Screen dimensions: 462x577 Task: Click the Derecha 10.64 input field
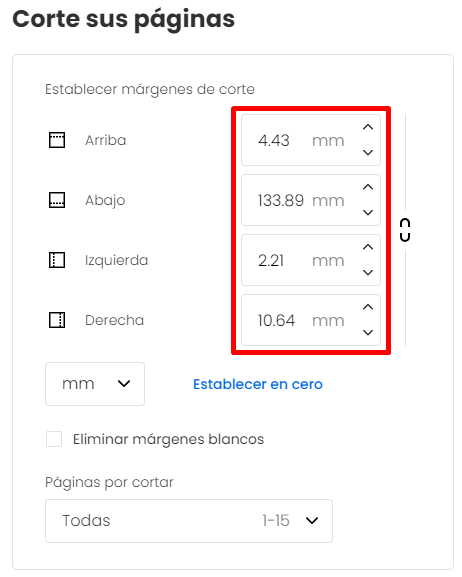[x=311, y=320]
